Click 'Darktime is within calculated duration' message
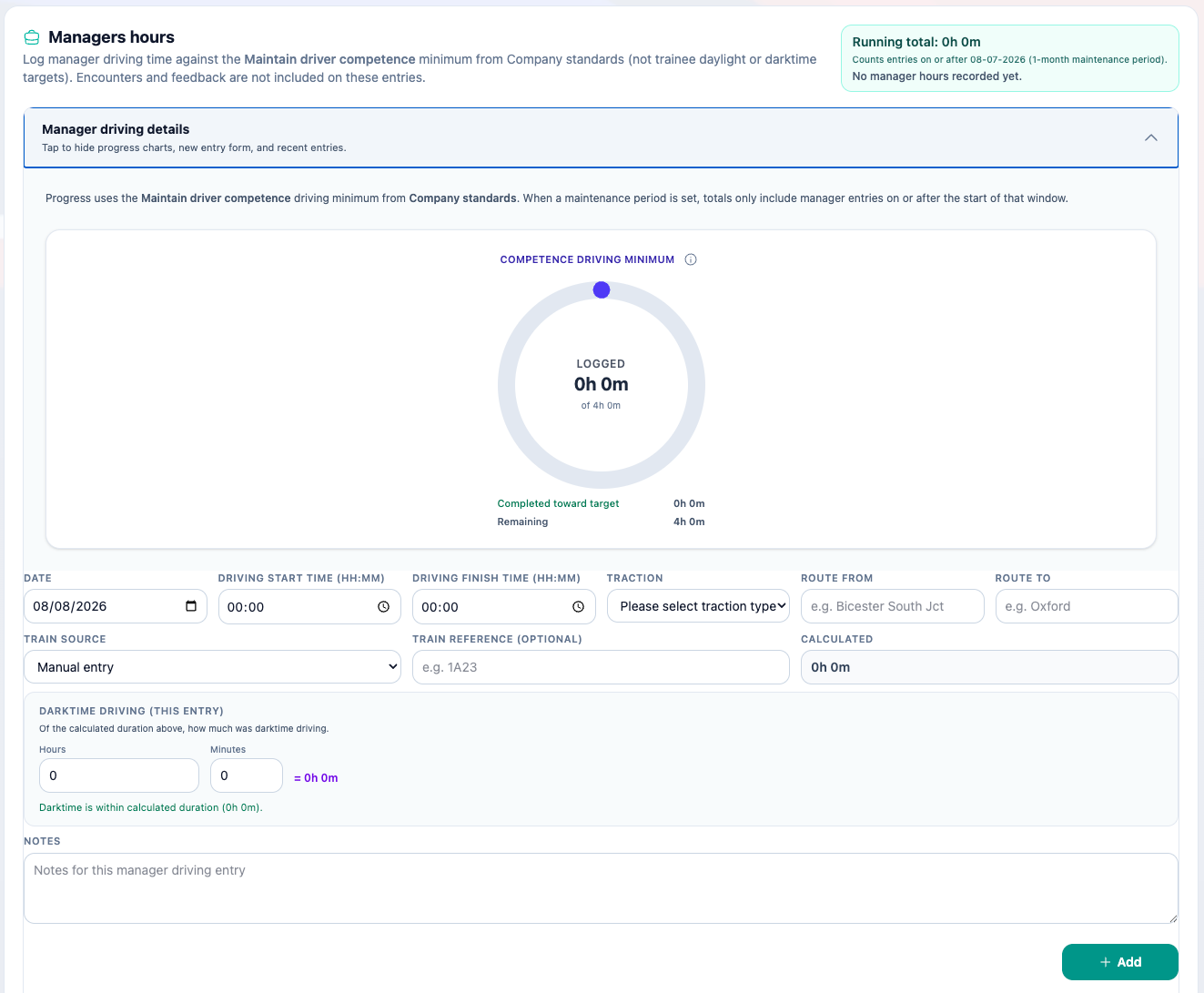This screenshot has height=993, width=1204. tap(151, 807)
